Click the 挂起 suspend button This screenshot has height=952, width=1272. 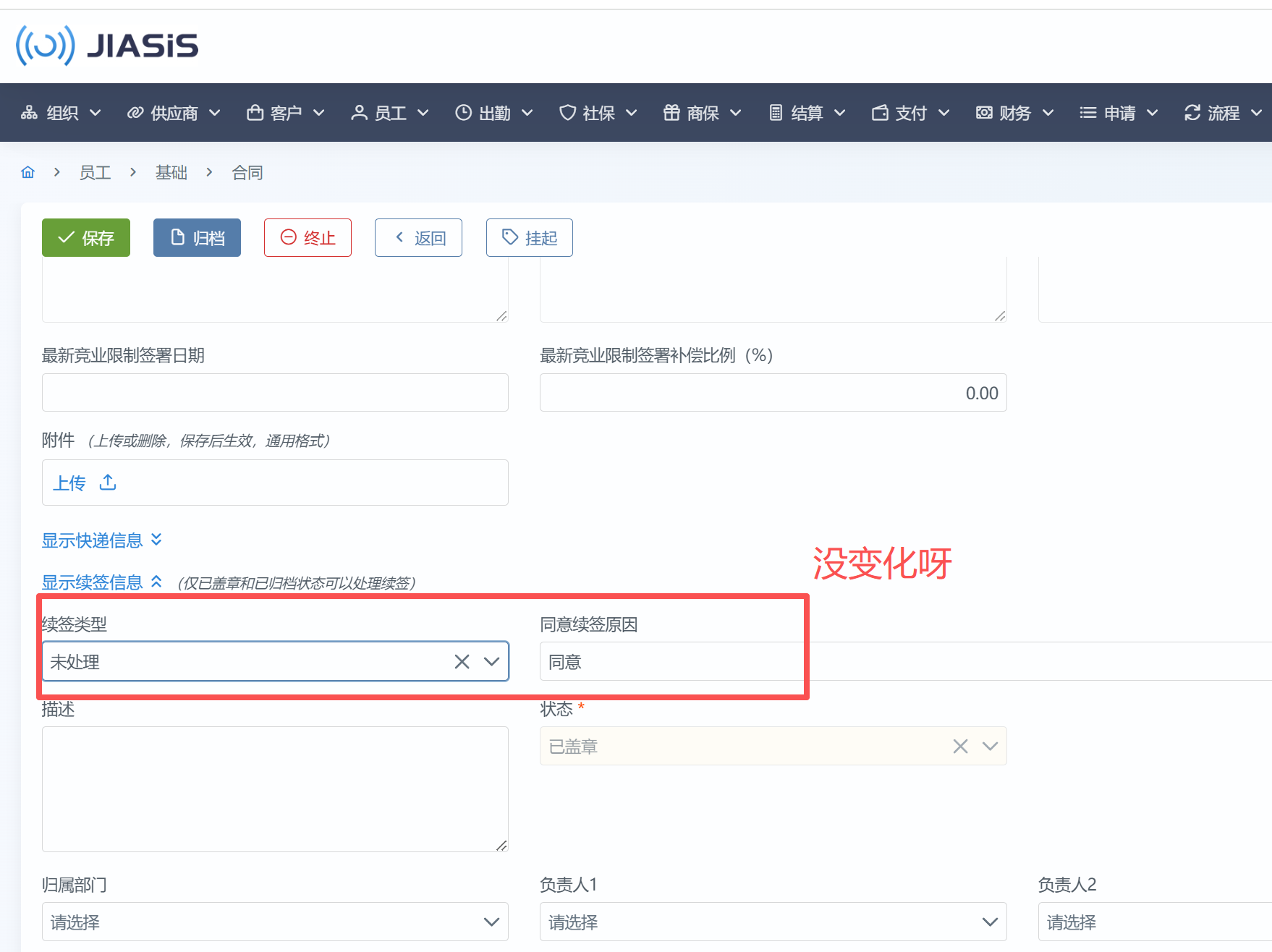[x=530, y=237]
